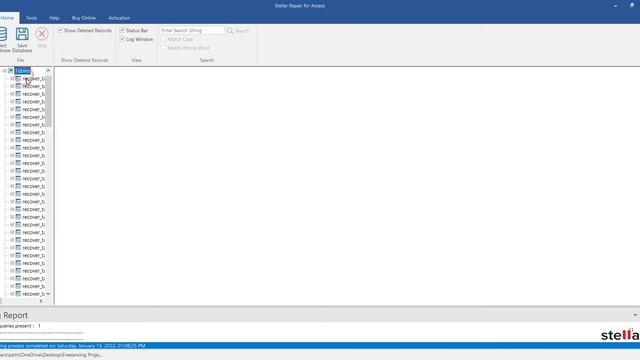Minimize the Stellar Repair for Access window
Image resolution: width=640 pixels, height=360 pixels.
615,6
